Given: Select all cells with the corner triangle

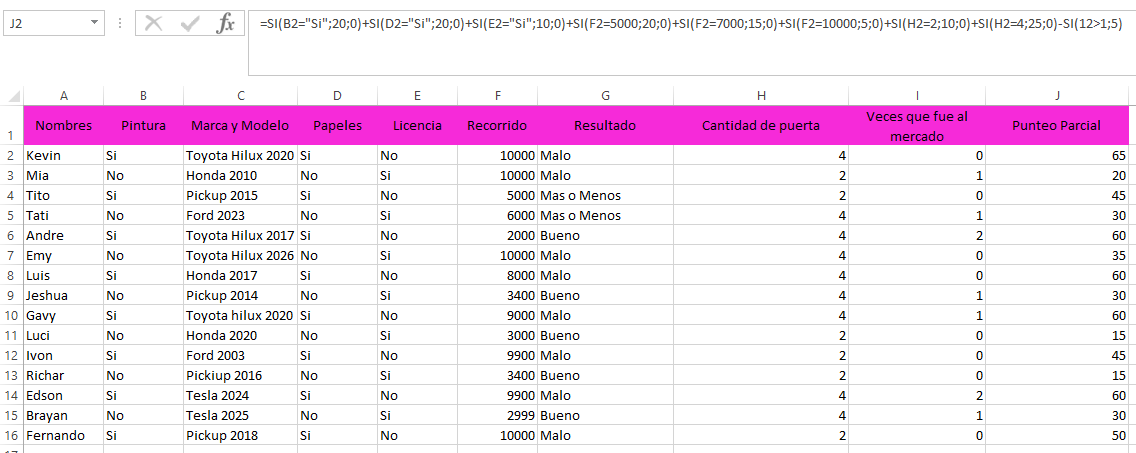Looking at the screenshot, I should click(x=13, y=96).
